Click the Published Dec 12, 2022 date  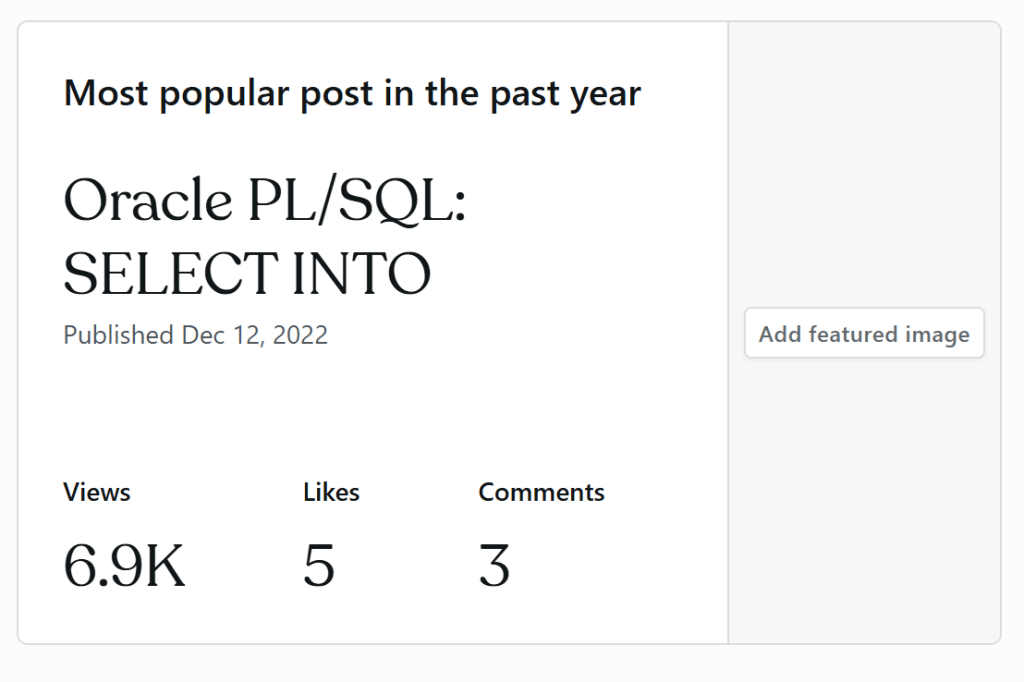click(x=195, y=335)
